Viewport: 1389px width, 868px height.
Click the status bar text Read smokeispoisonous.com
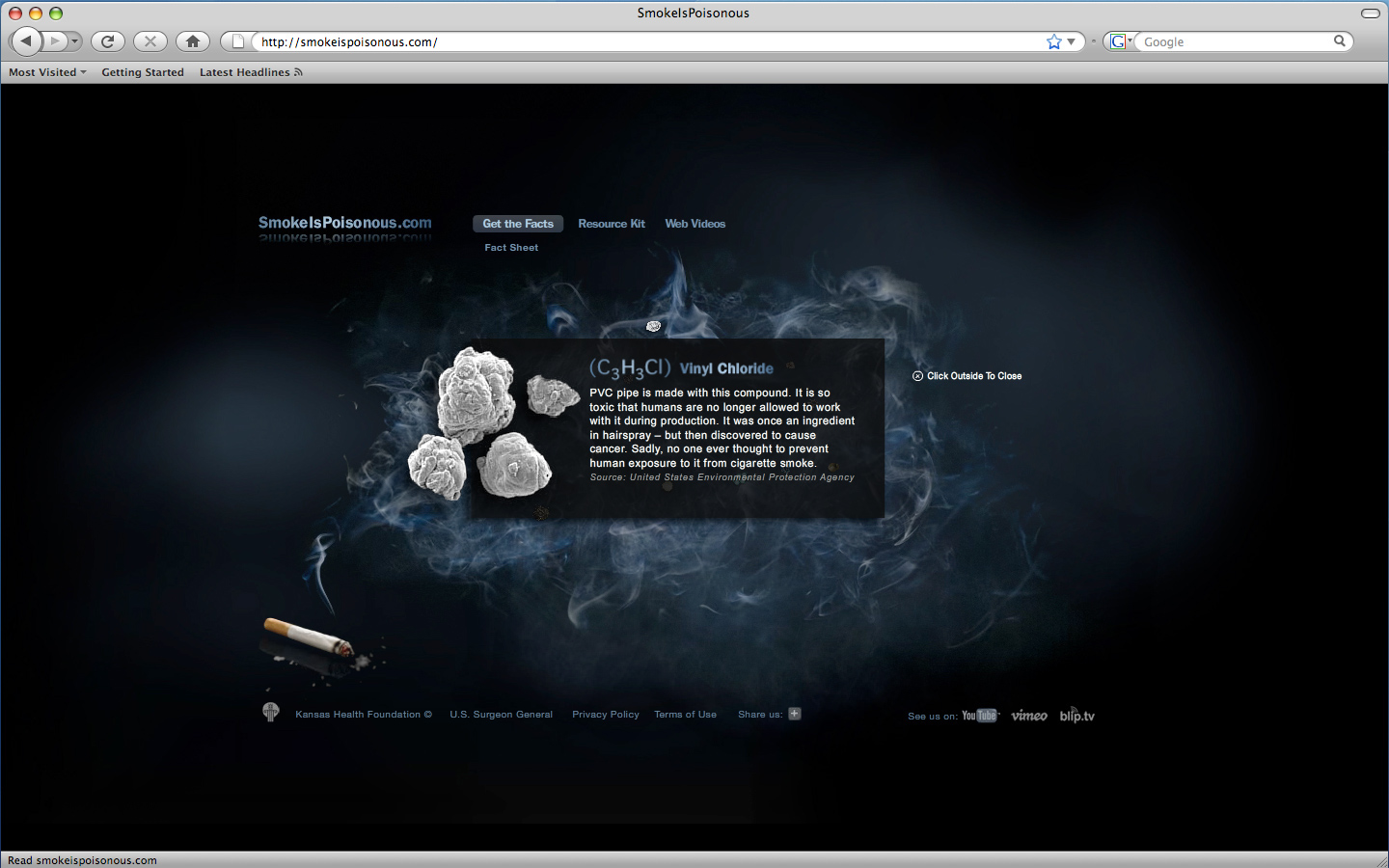point(82,860)
